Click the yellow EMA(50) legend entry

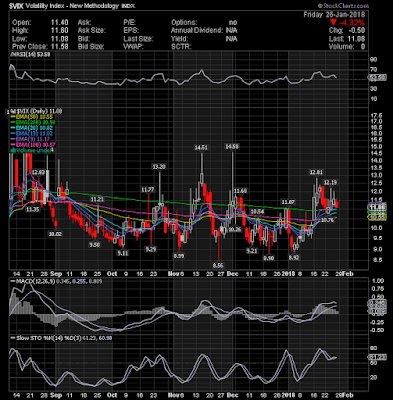pyautogui.click(x=32, y=117)
